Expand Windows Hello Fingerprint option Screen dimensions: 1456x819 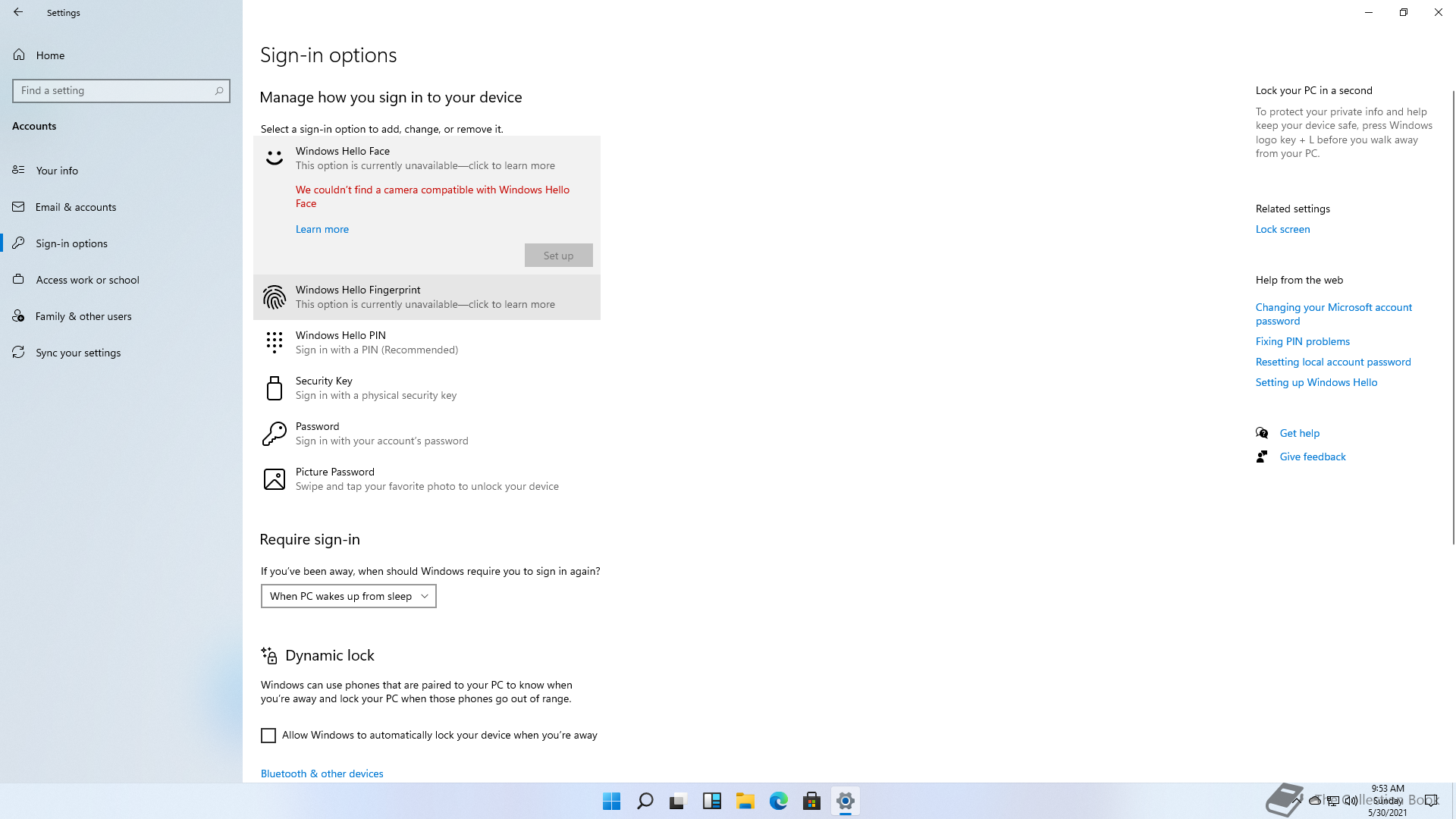pyautogui.click(x=427, y=297)
